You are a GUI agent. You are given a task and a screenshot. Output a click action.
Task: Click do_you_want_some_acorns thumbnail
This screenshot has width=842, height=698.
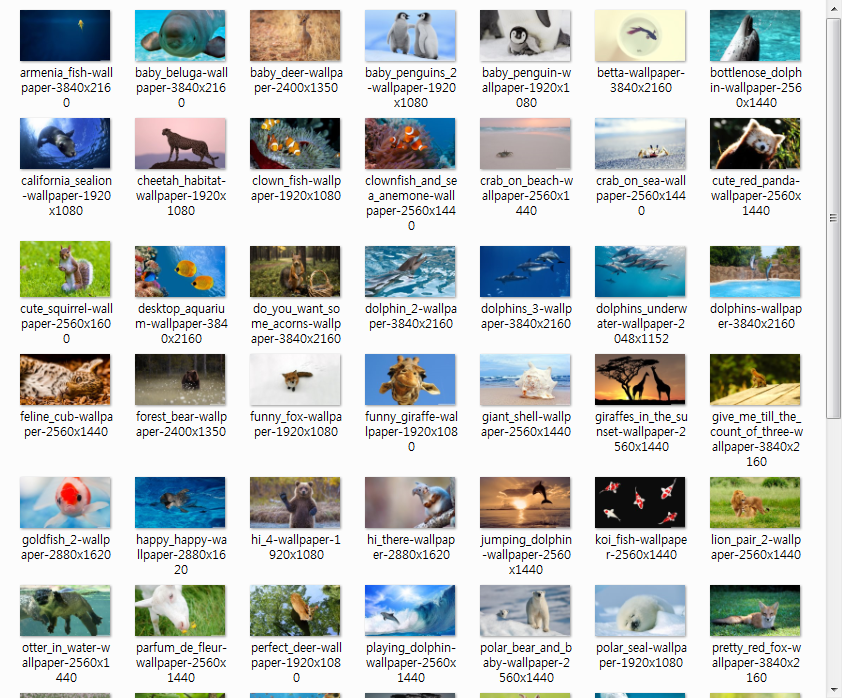[x=295, y=271]
